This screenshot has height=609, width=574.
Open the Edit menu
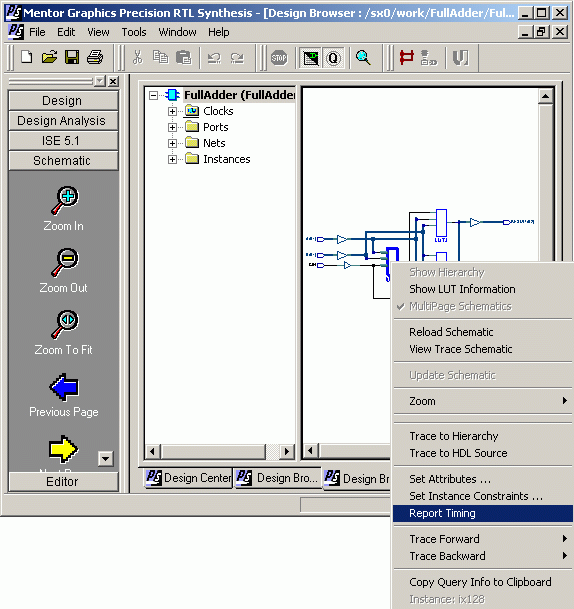coord(66,32)
